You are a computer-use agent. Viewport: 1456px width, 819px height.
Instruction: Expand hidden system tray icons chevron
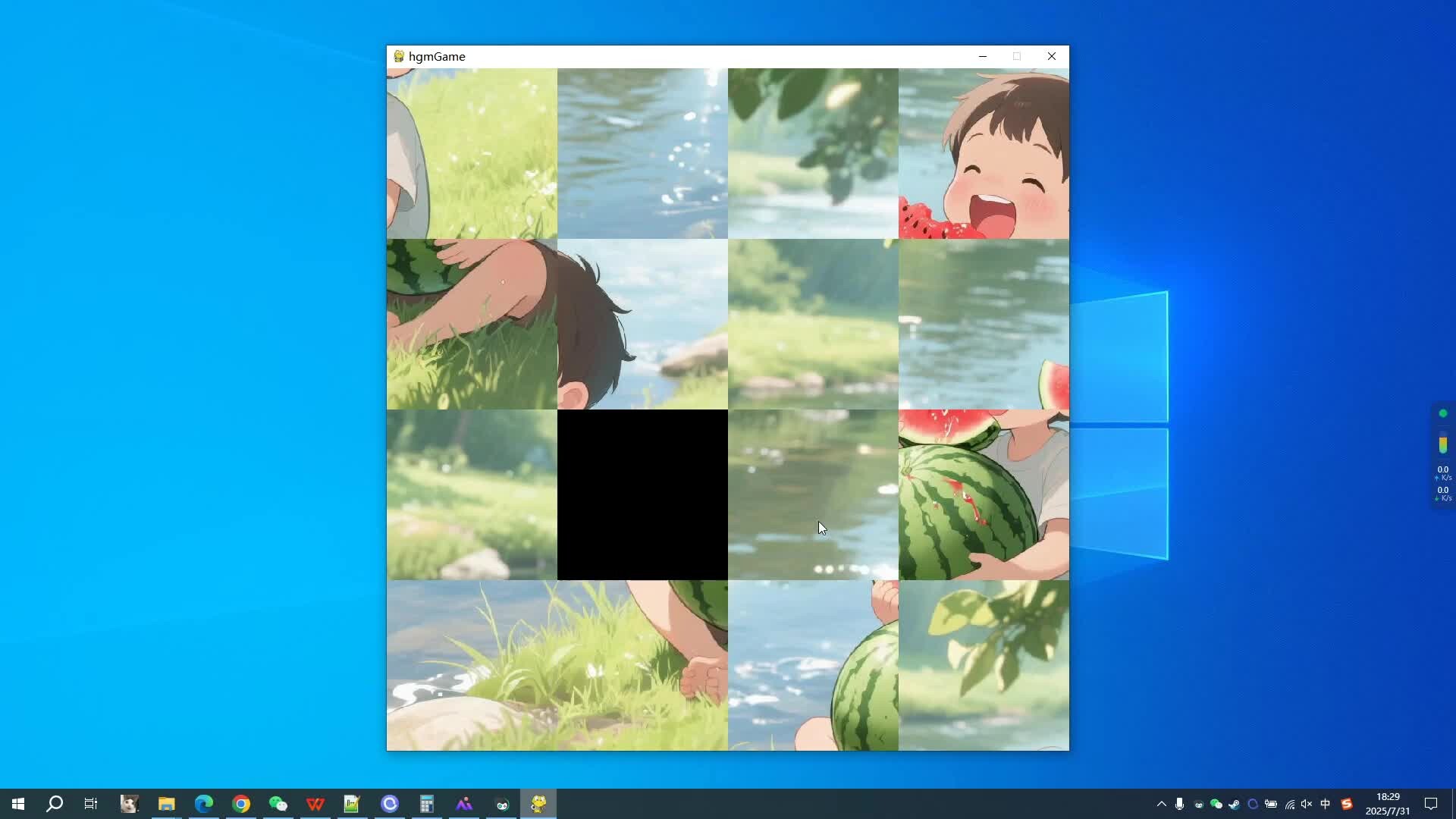click(1161, 804)
